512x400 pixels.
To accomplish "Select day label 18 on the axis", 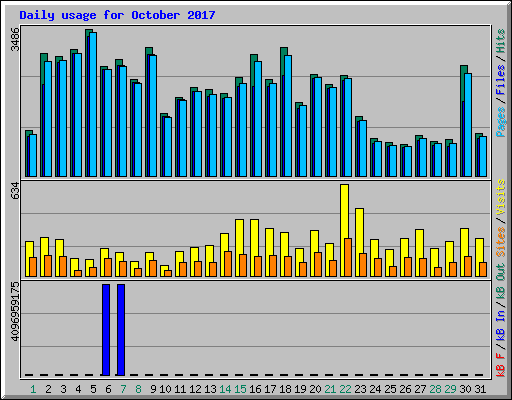I will (285, 389).
